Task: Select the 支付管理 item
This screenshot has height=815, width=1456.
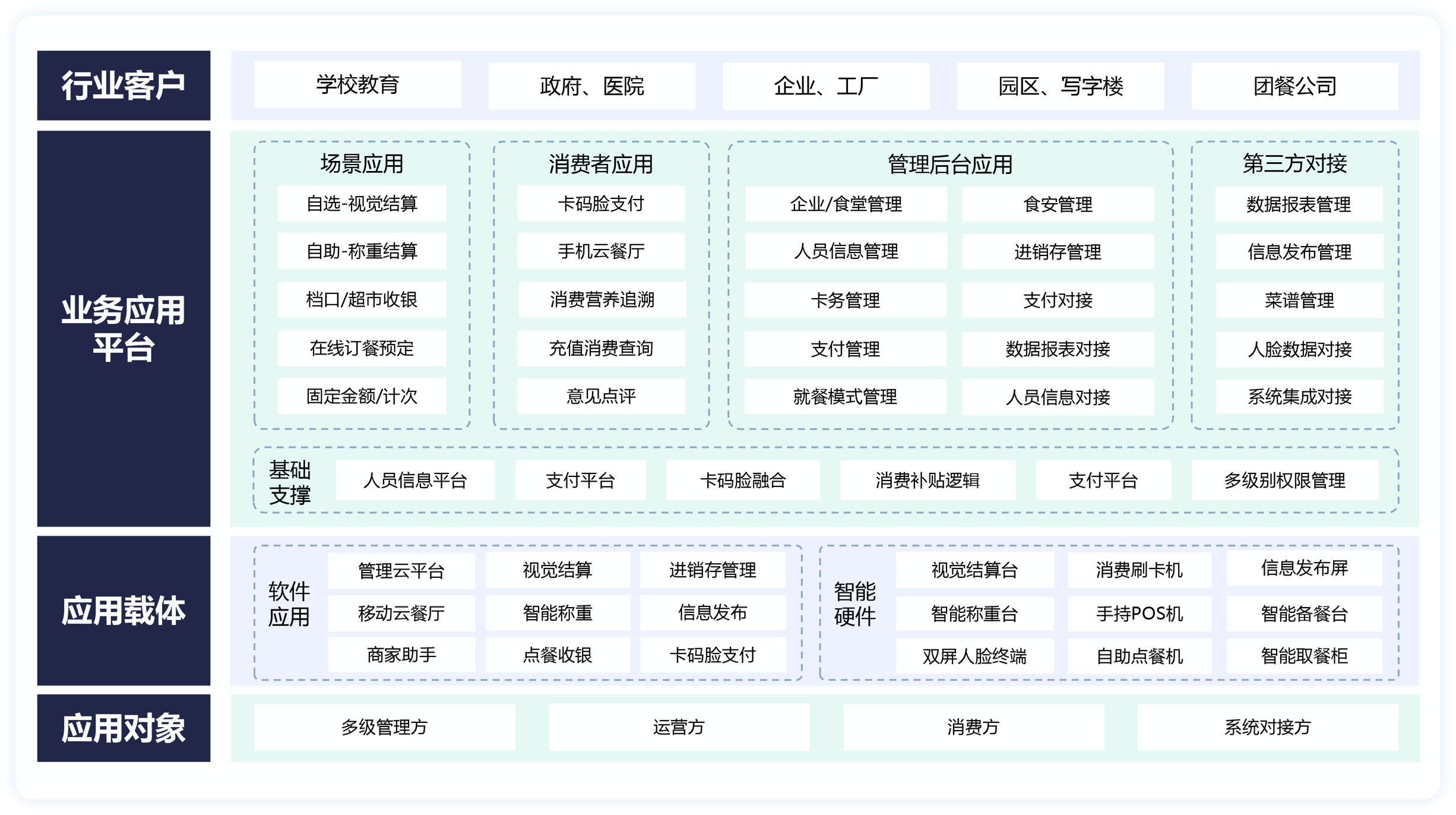Action: (846, 349)
